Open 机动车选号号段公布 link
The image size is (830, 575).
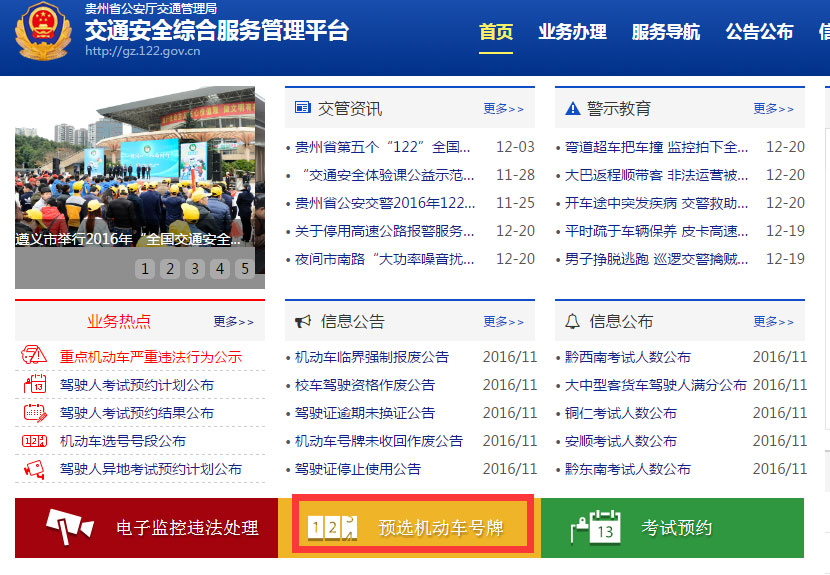point(123,441)
